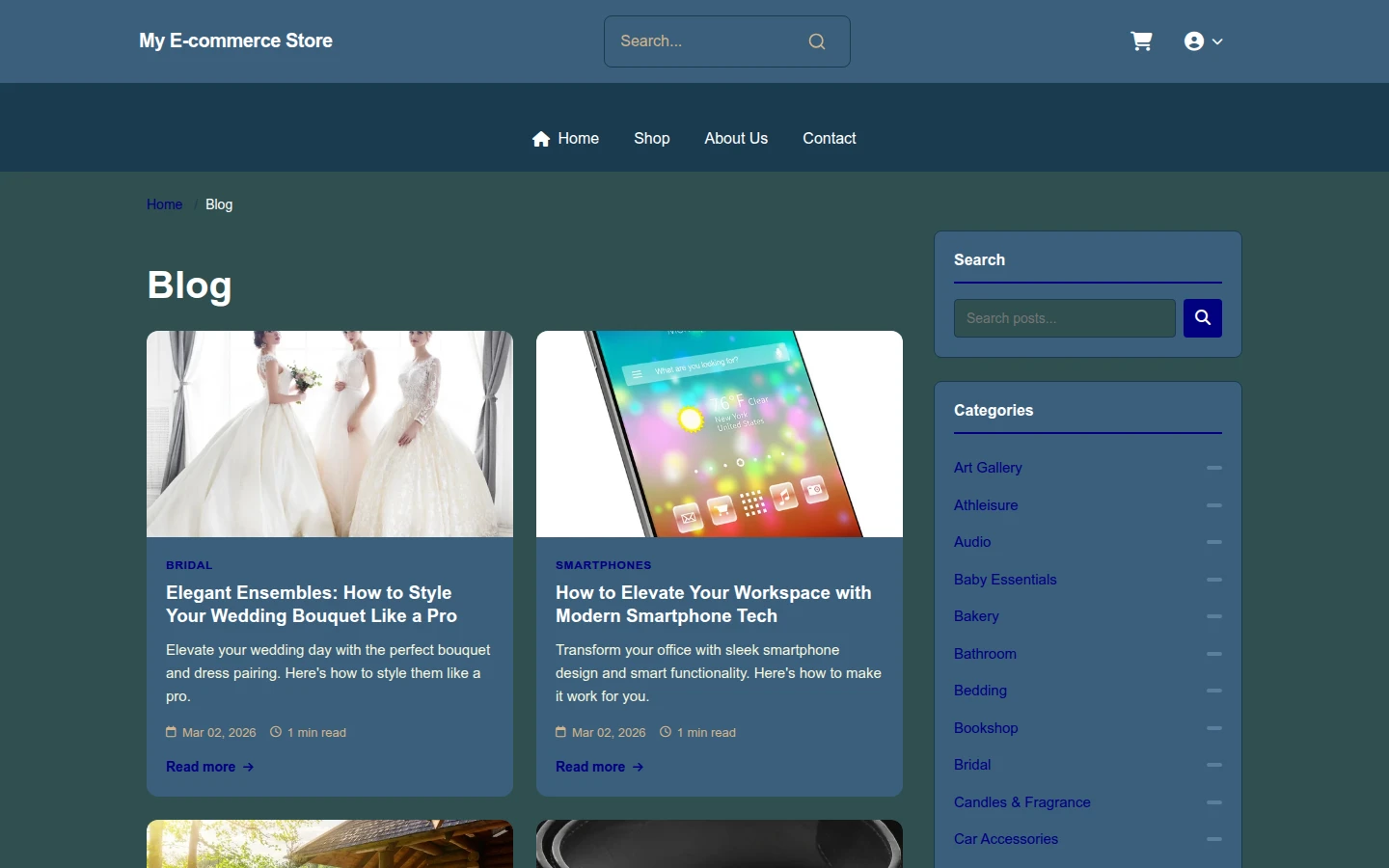The height and width of the screenshot is (868, 1389).
Task: Collapse the Athleisure category
Action: click(x=1214, y=505)
